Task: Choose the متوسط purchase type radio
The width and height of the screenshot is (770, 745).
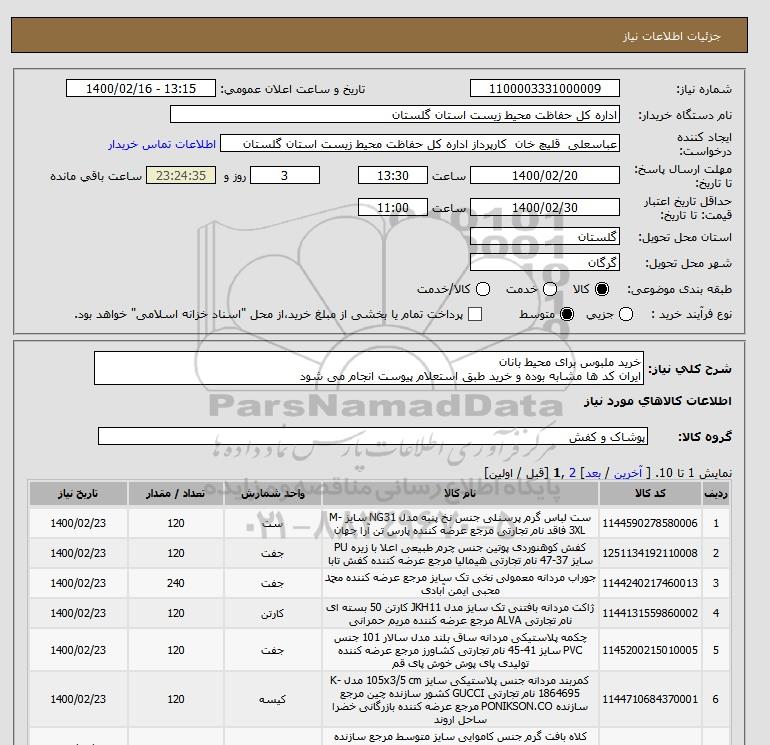Action: tap(567, 314)
